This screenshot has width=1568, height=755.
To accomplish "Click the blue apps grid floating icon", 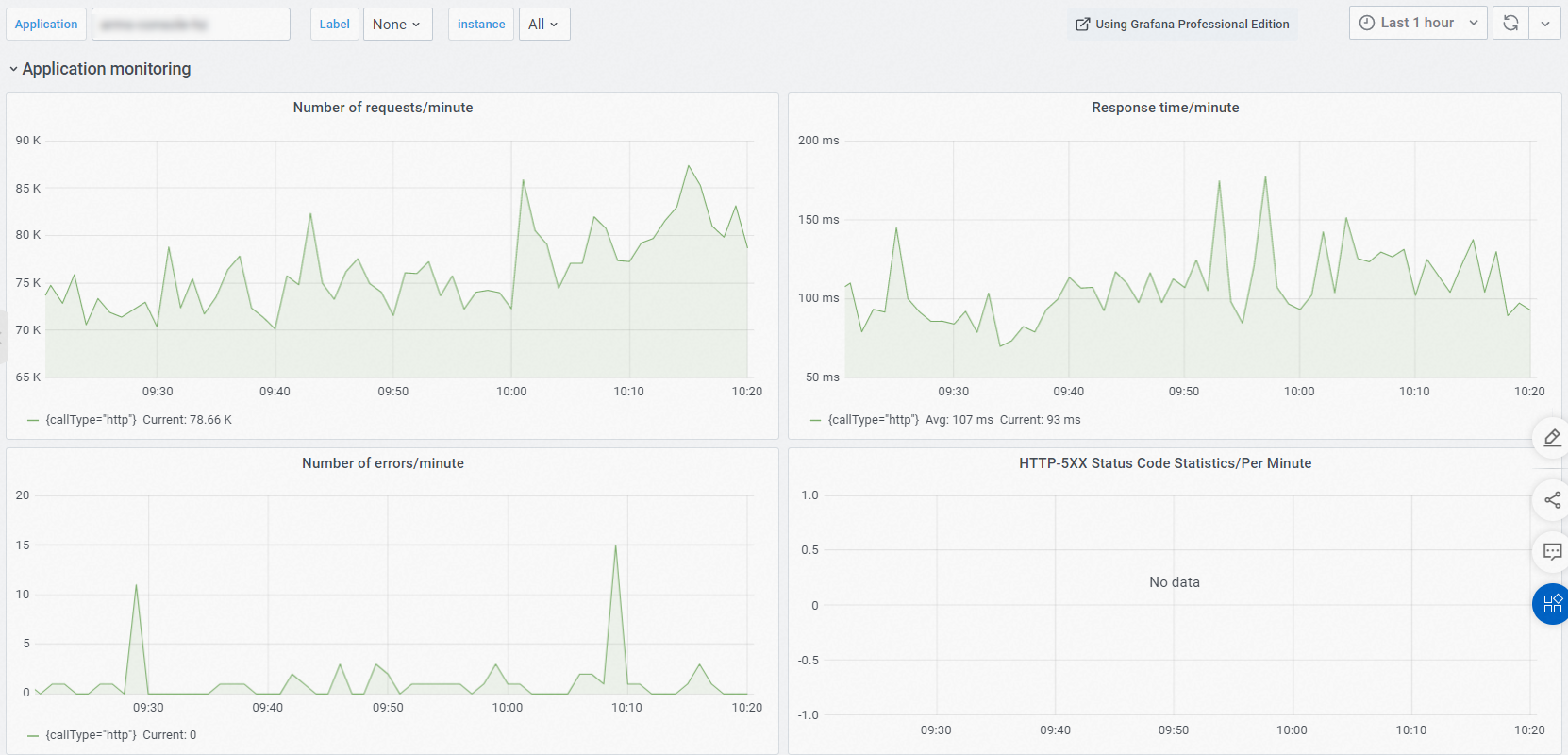I will coord(1552,604).
